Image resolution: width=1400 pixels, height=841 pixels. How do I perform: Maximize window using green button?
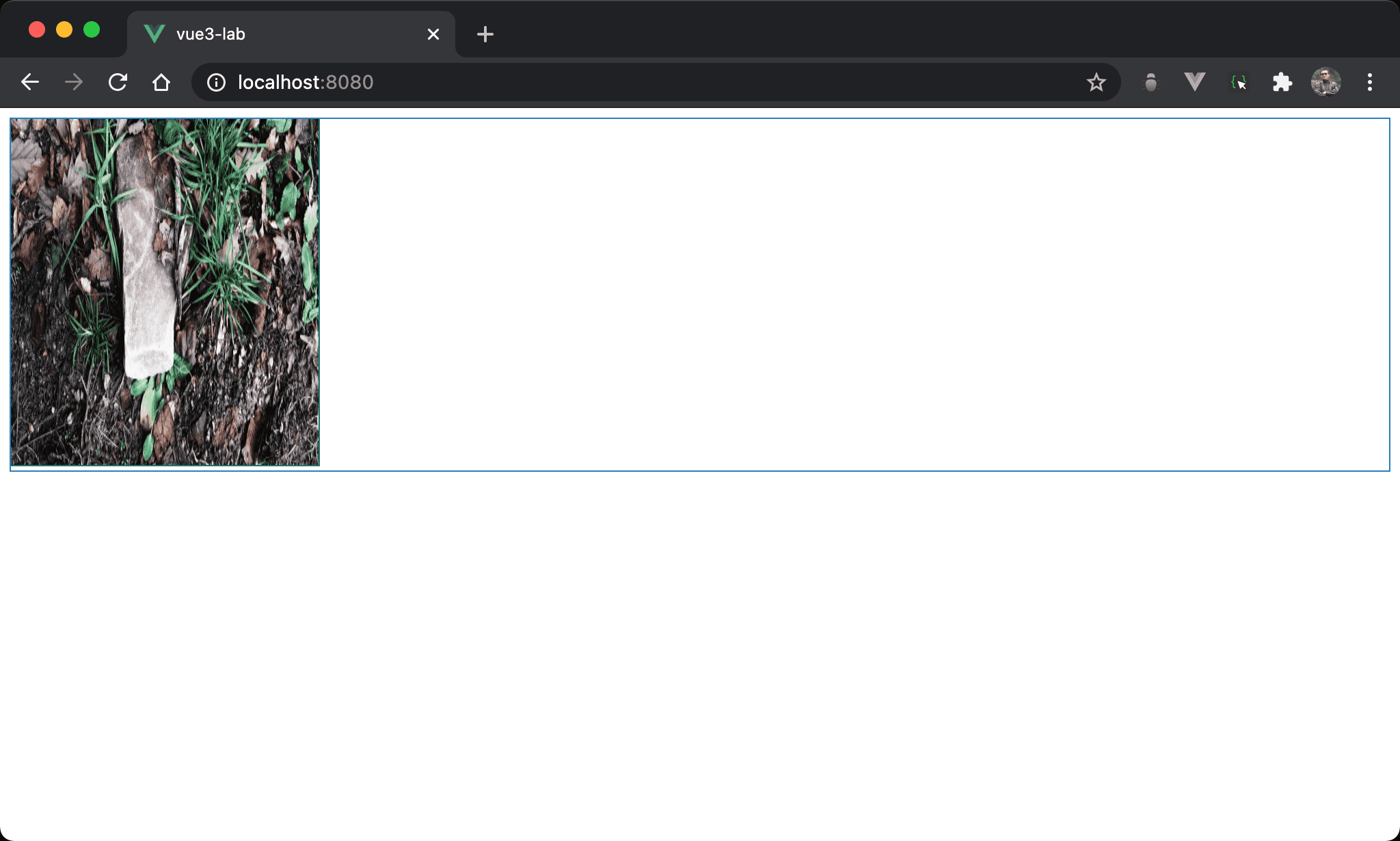coord(92,30)
